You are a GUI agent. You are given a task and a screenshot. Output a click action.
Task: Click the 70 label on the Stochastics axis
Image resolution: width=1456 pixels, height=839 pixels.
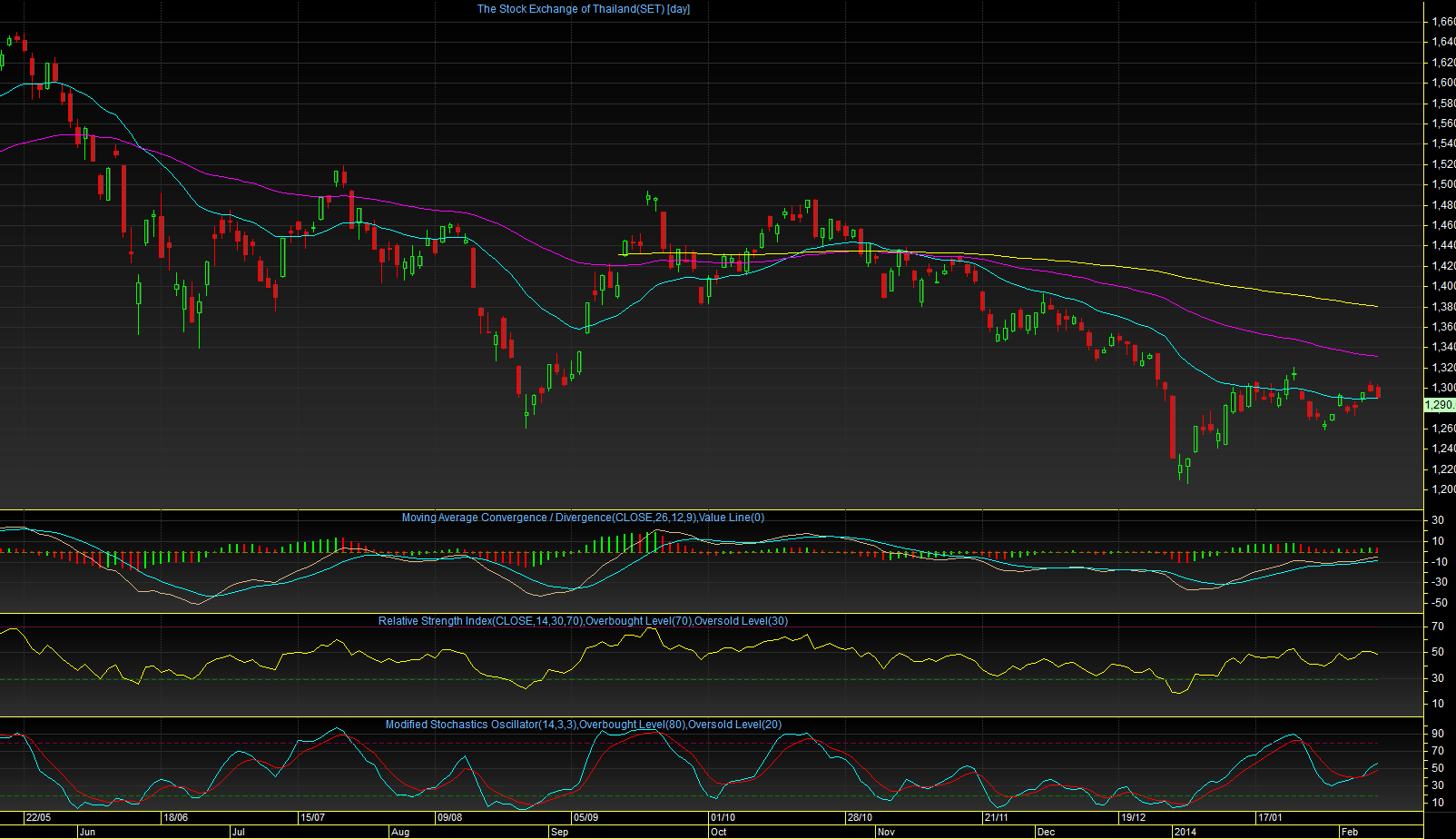pos(1438,751)
